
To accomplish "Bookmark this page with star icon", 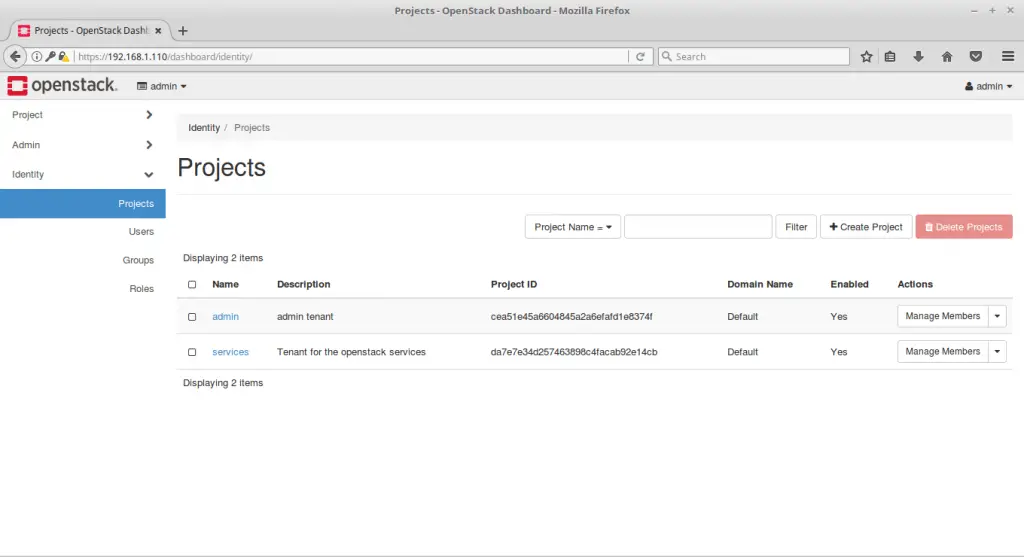I will point(867,57).
